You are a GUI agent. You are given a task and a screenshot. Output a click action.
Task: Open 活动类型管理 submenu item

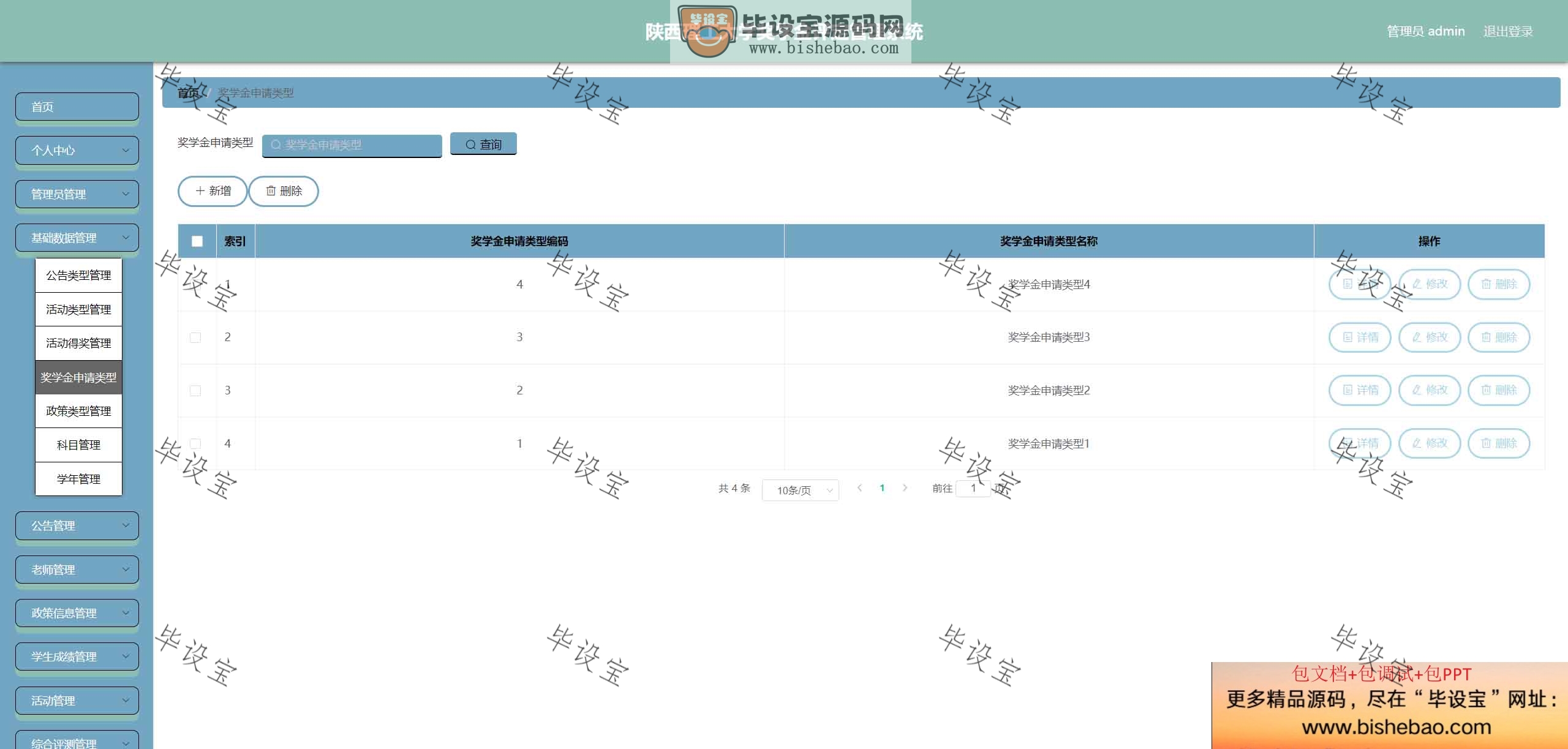(x=78, y=309)
